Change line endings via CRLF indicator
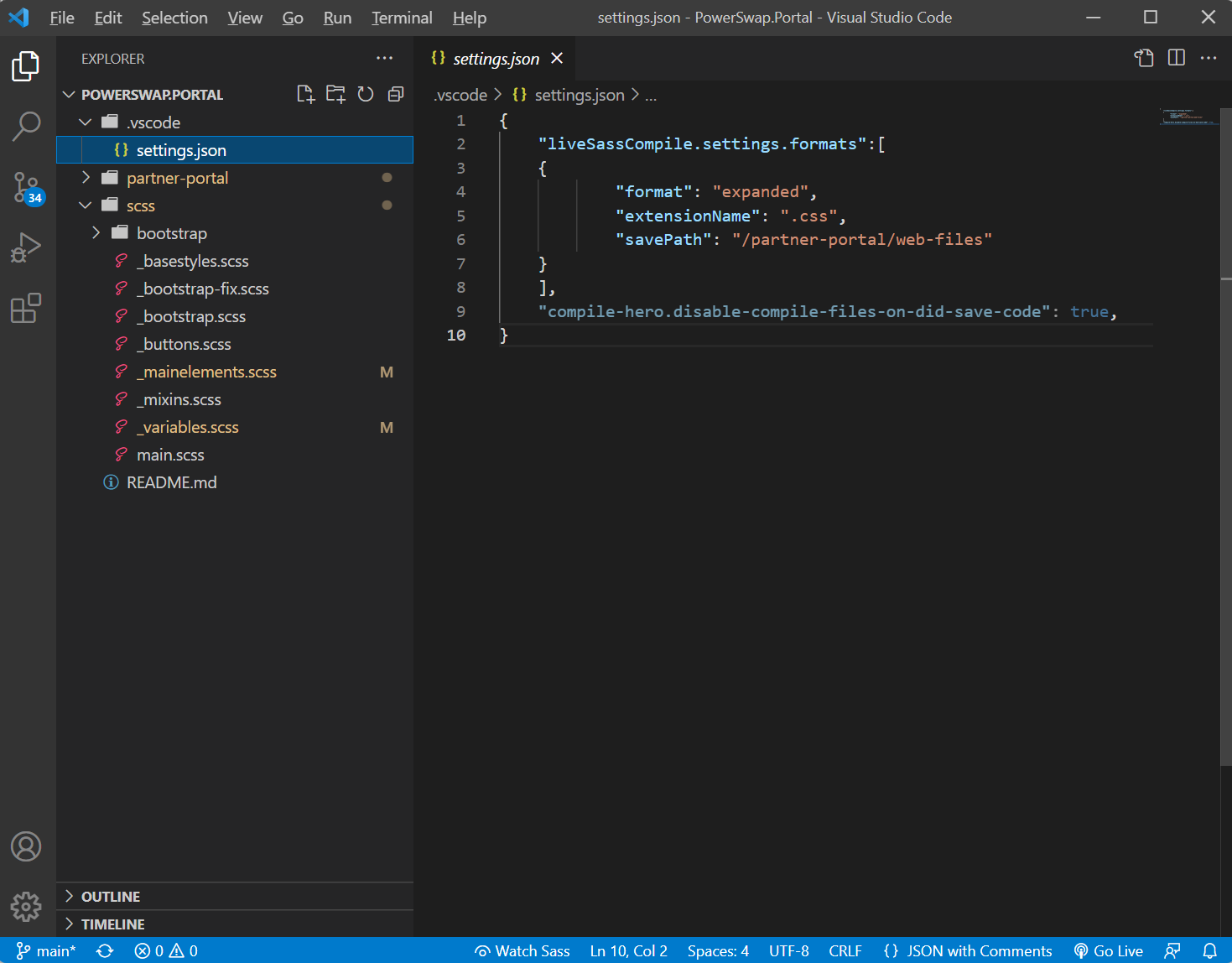The image size is (1232, 963). pyautogui.click(x=845, y=950)
